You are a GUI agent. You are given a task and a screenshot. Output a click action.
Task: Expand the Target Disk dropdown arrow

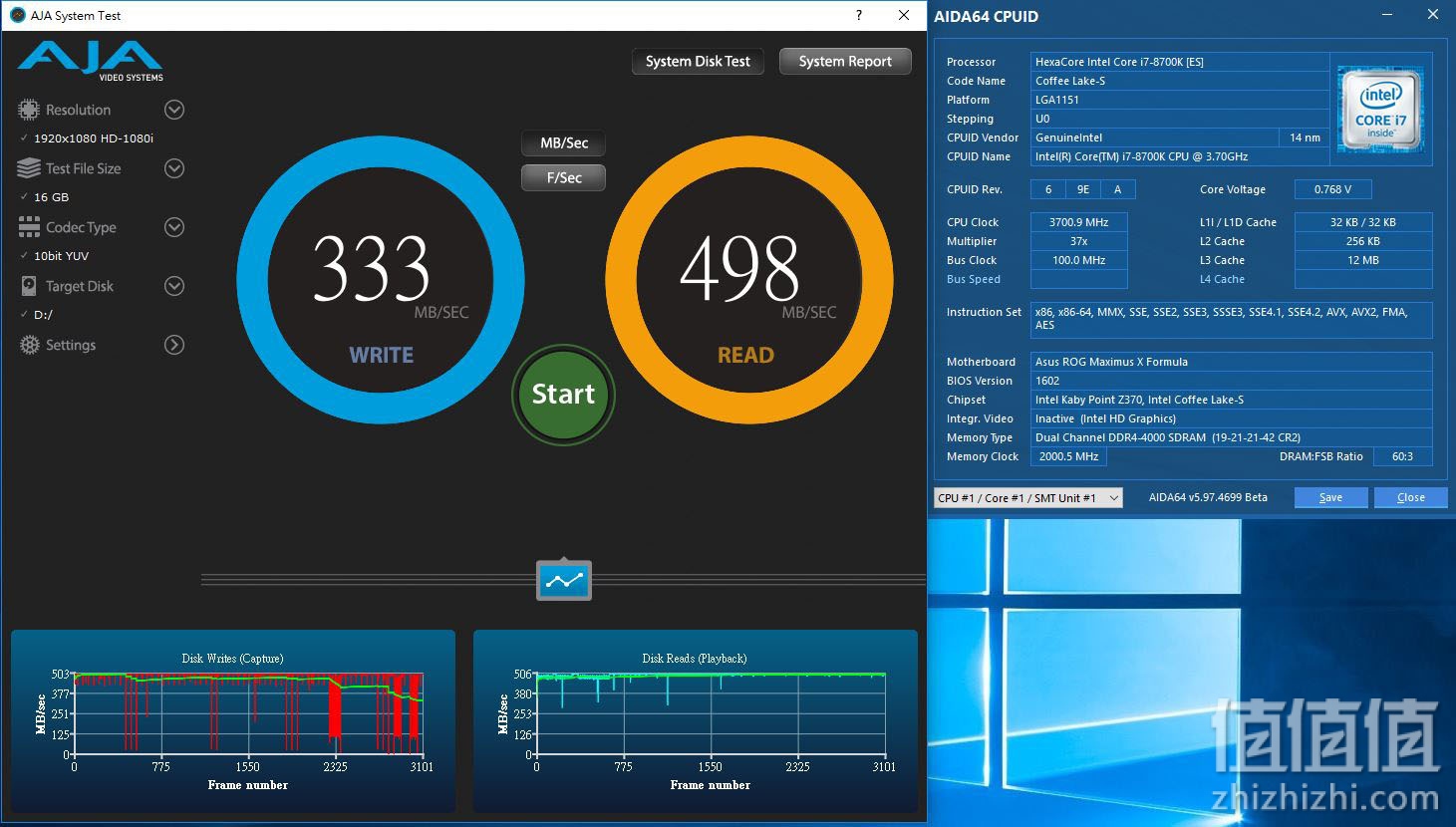(x=174, y=286)
